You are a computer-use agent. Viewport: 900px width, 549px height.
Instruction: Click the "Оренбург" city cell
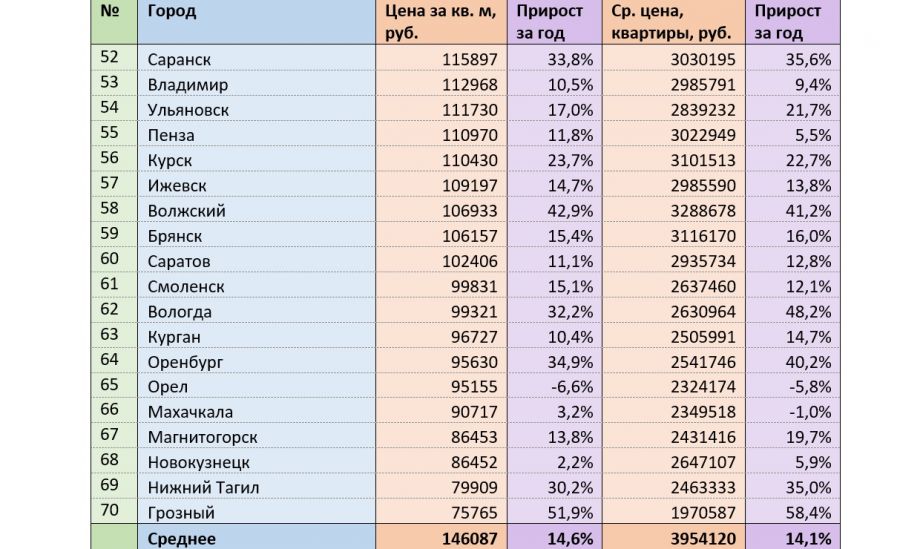pos(185,362)
